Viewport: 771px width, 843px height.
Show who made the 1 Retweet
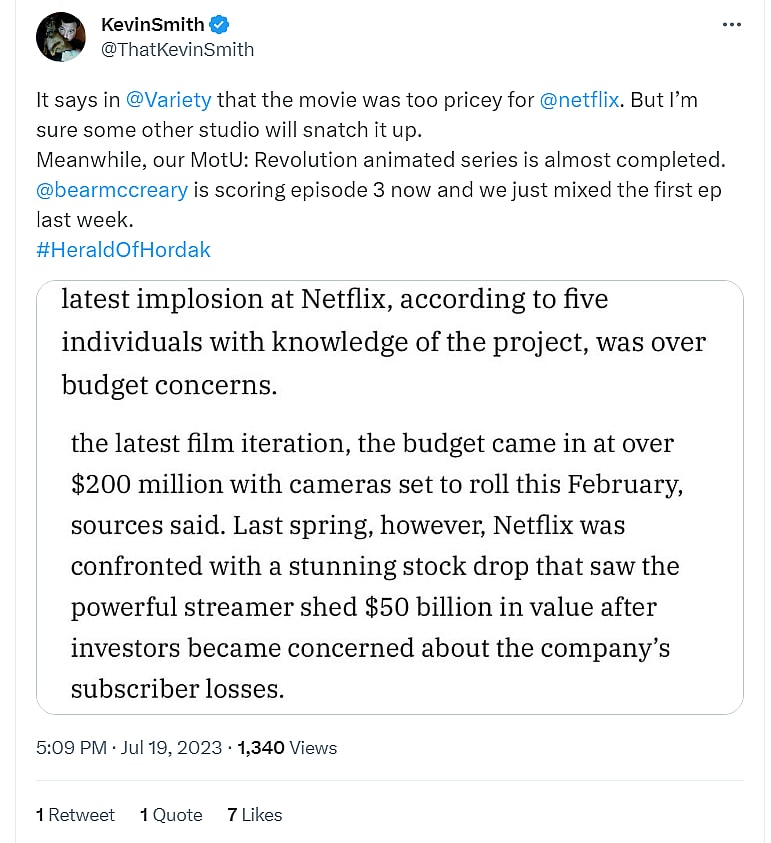(76, 815)
